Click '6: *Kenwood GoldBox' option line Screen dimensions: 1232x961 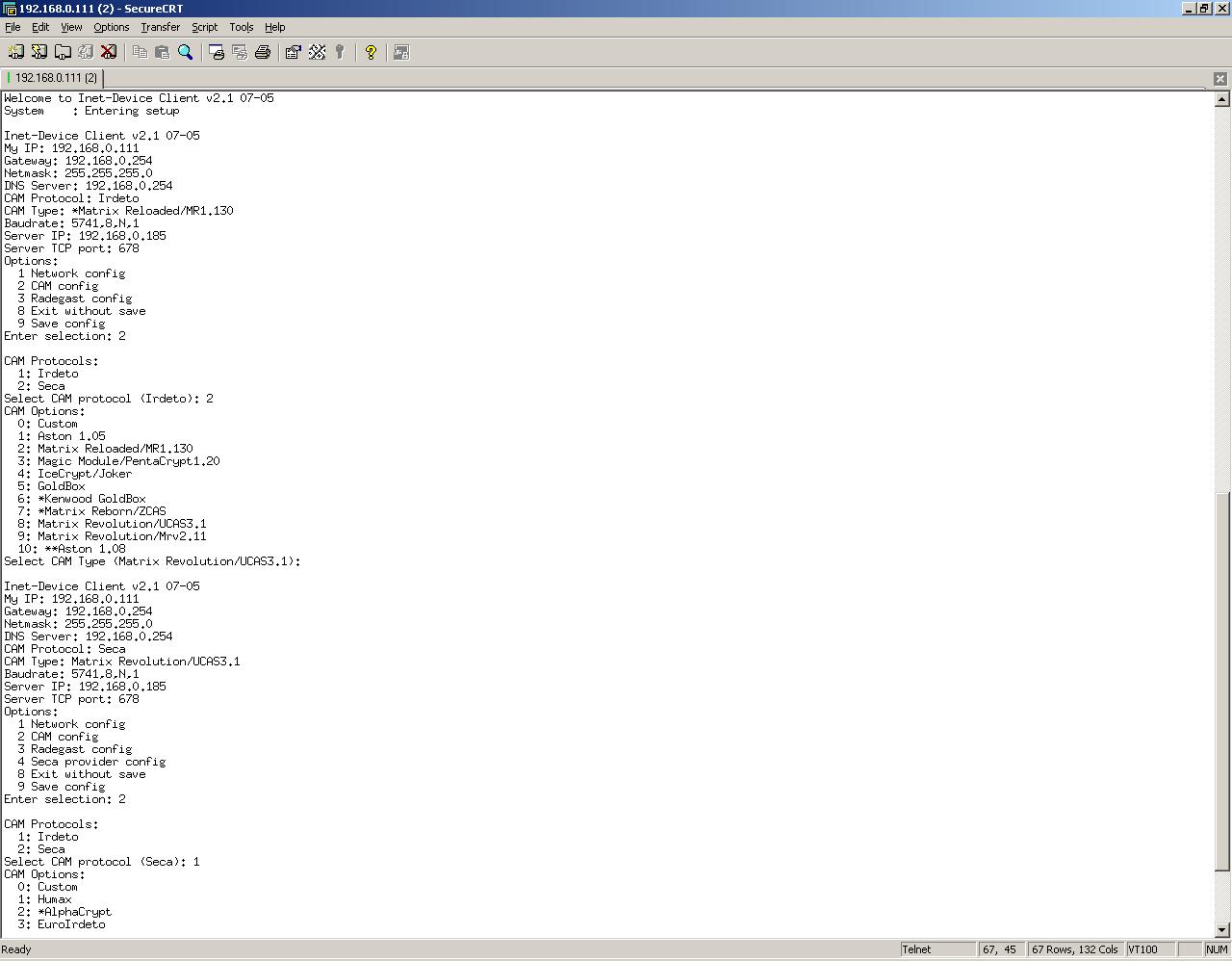81,499
